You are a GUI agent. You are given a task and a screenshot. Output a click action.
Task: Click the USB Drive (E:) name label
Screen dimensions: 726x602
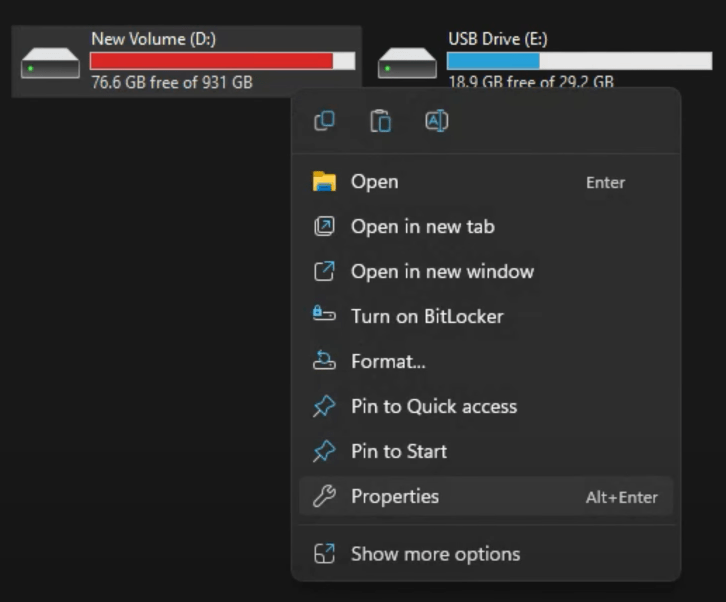pyautogui.click(x=497, y=39)
